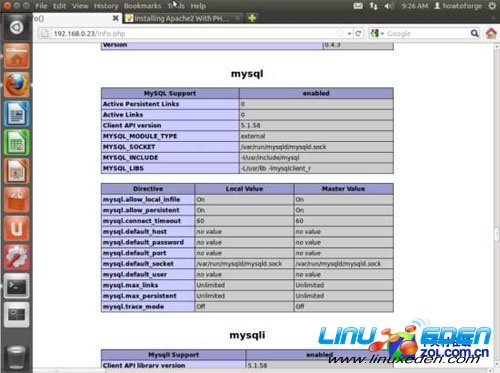500x373 pixels.
Task: Open System Settings launcher icon
Action: click(x=16, y=257)
